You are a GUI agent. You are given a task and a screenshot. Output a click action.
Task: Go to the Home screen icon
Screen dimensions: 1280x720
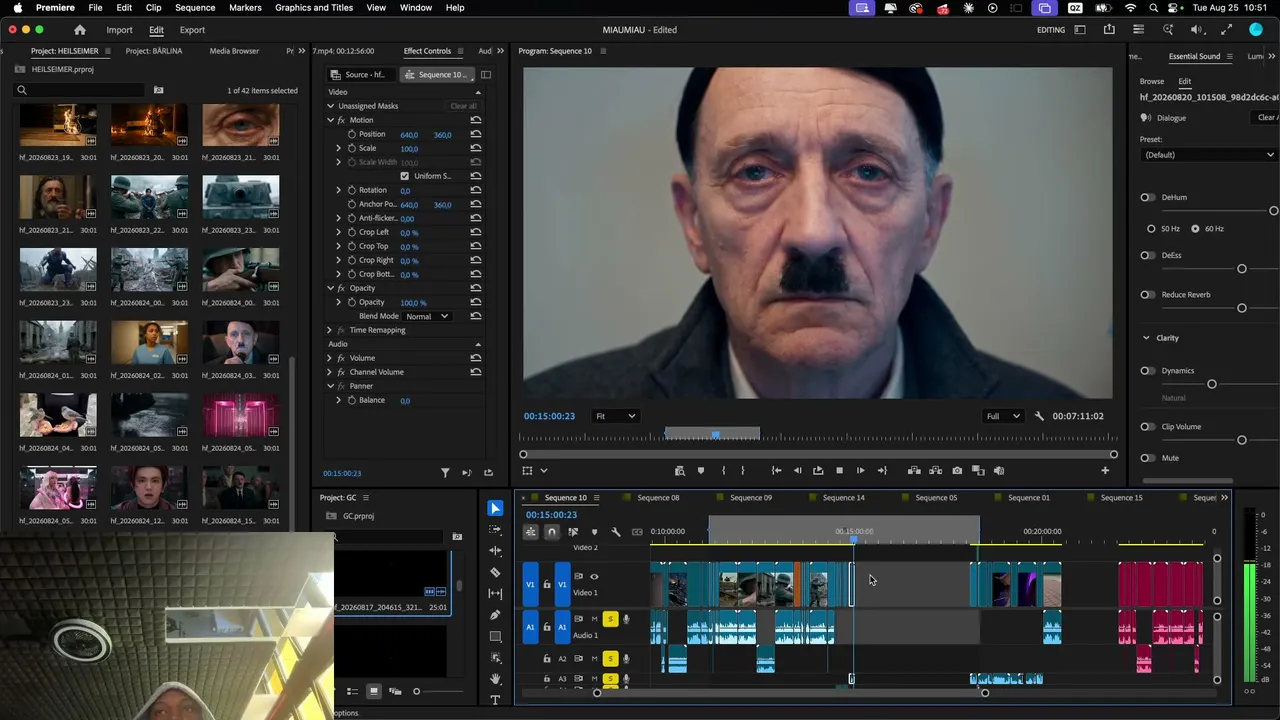click(80, 30)
